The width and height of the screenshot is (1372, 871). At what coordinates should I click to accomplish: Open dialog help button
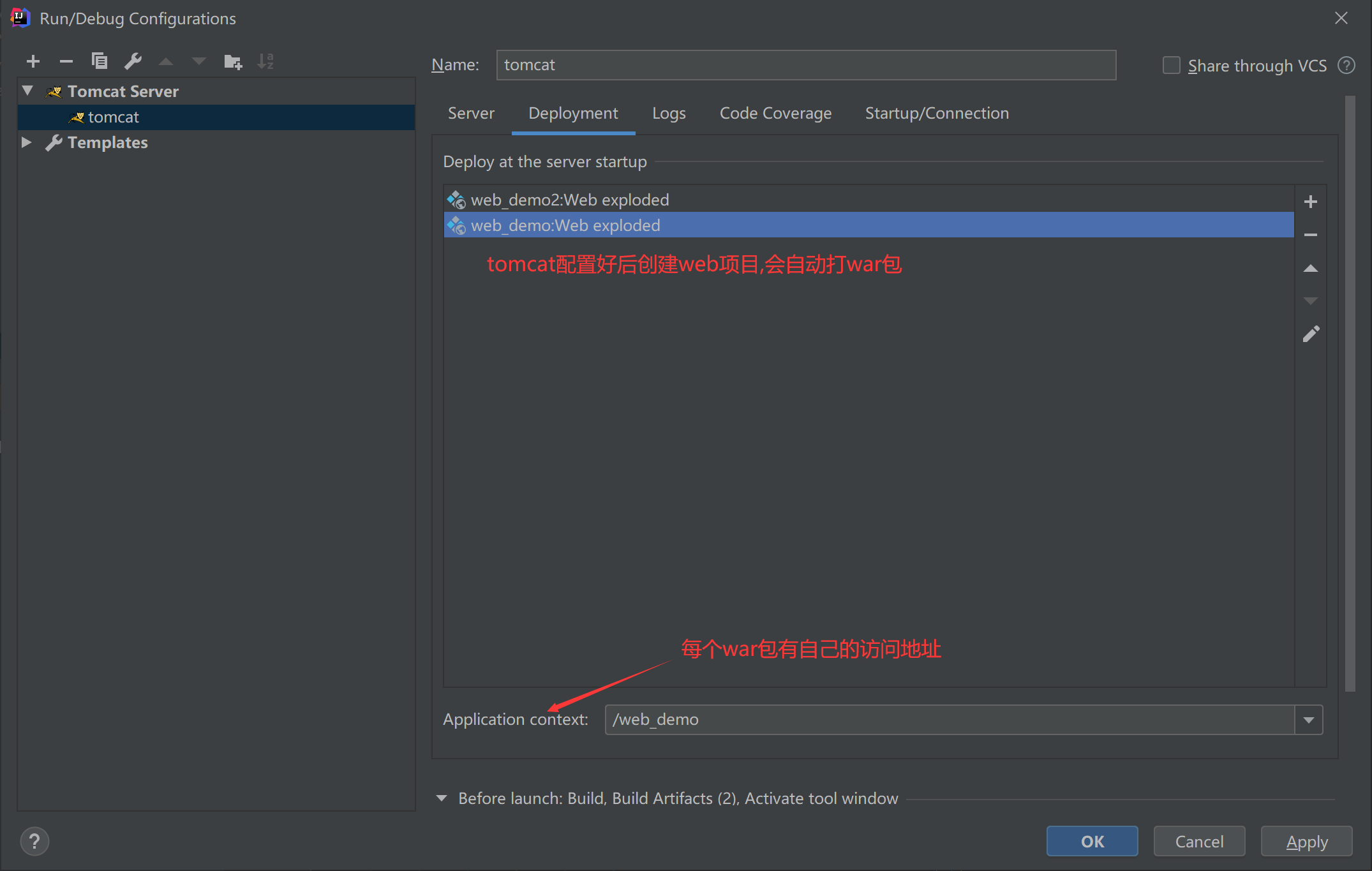coord(34,841)
